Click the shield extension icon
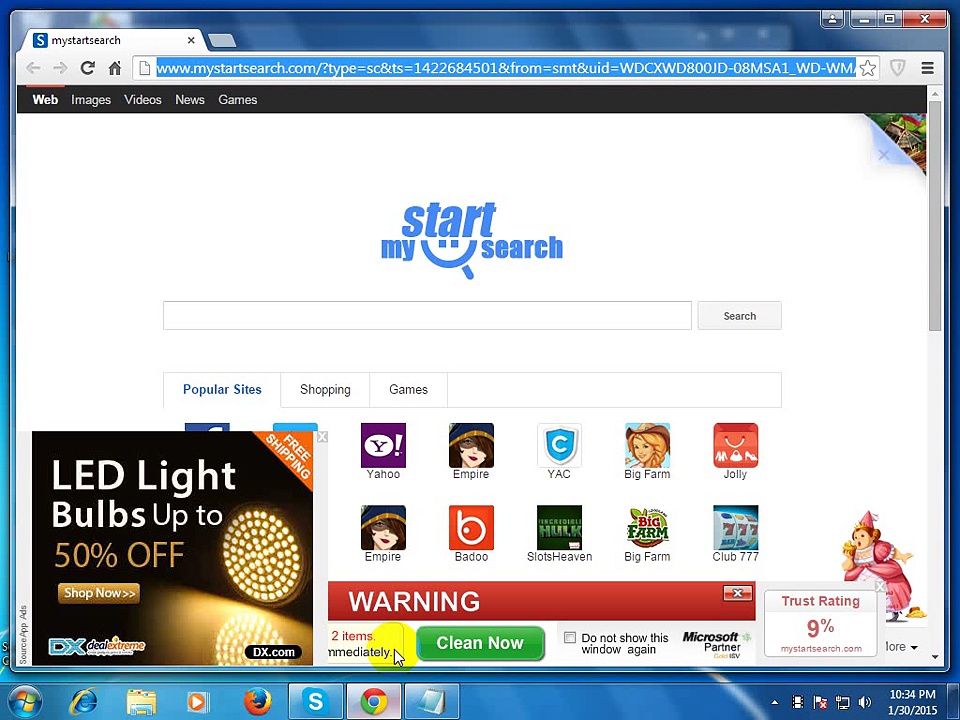 coord(897,68)
